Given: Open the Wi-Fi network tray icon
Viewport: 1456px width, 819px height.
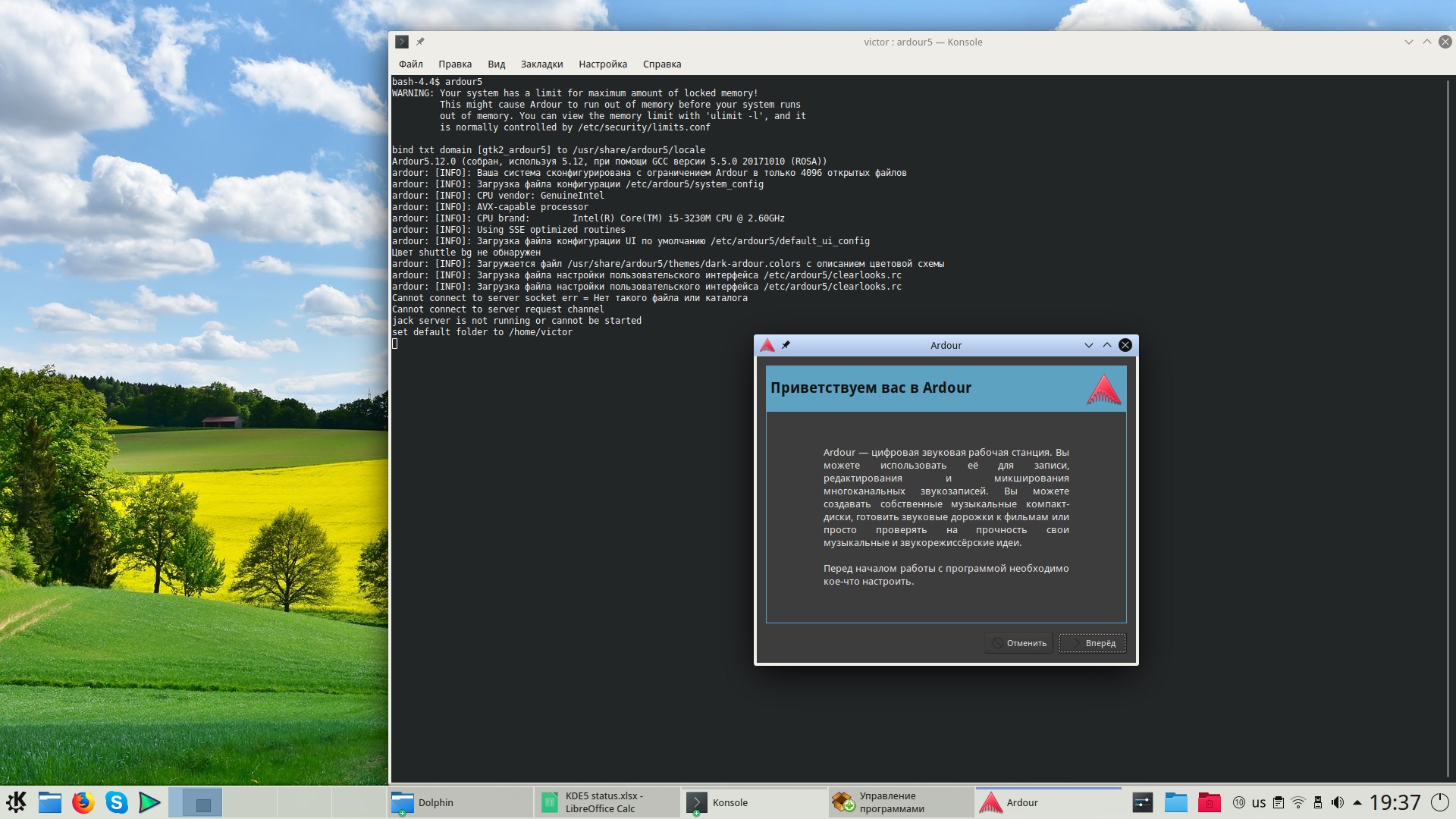Looking at the screenshot, I should 1298,802.
